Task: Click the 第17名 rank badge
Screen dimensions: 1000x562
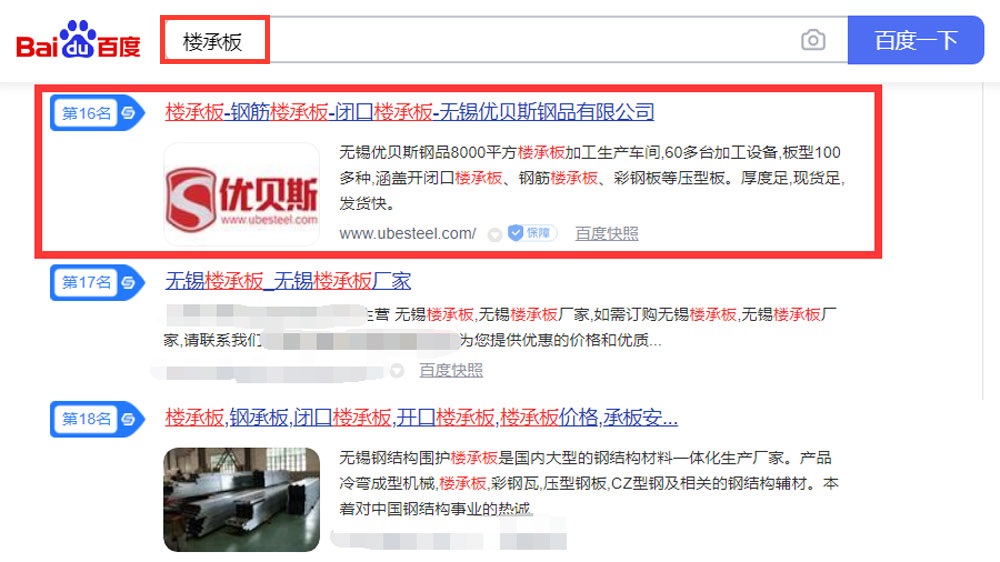Action: click(97, 282)
